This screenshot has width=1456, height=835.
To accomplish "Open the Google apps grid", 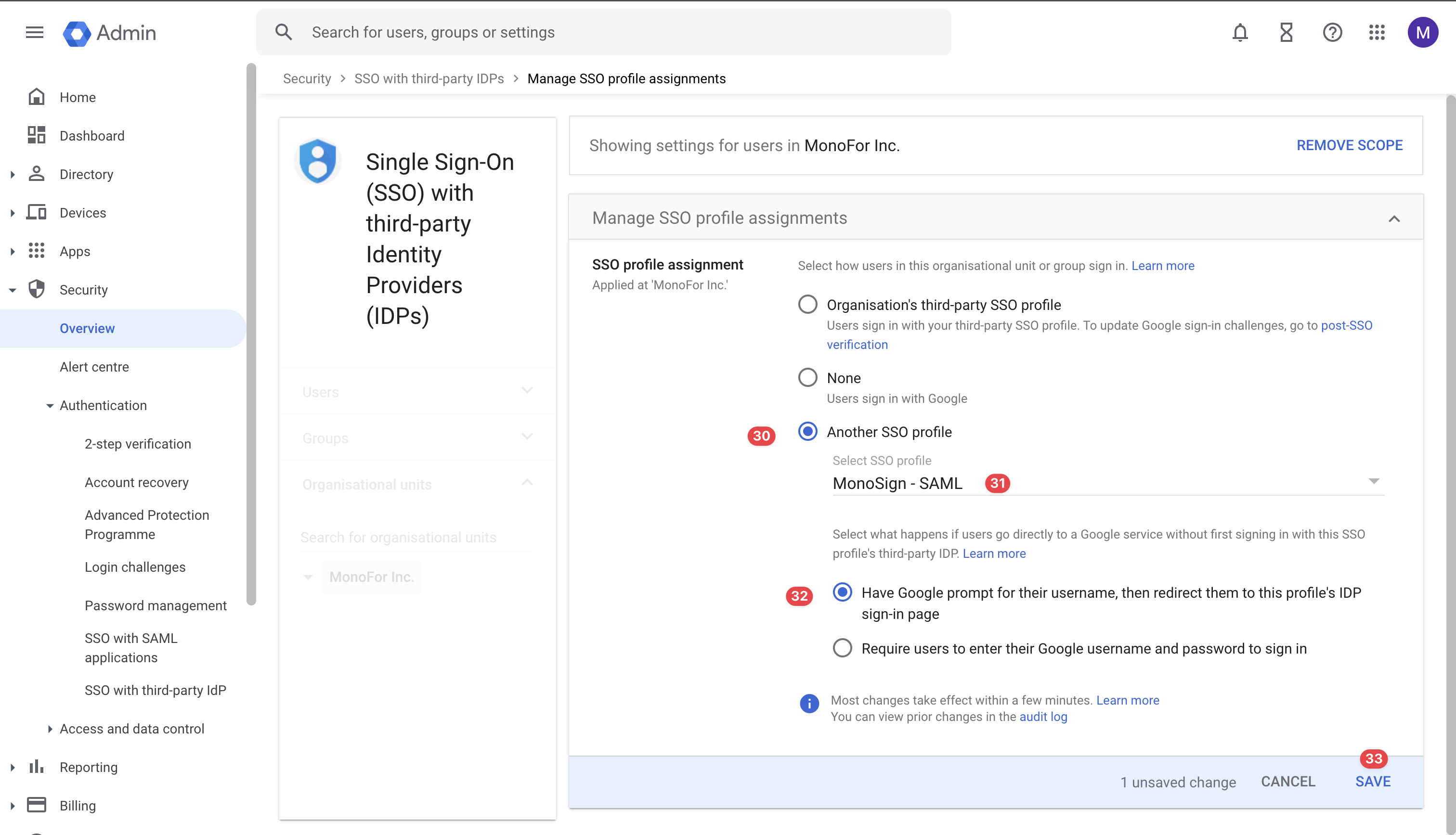I will [x=1377, y=33].
